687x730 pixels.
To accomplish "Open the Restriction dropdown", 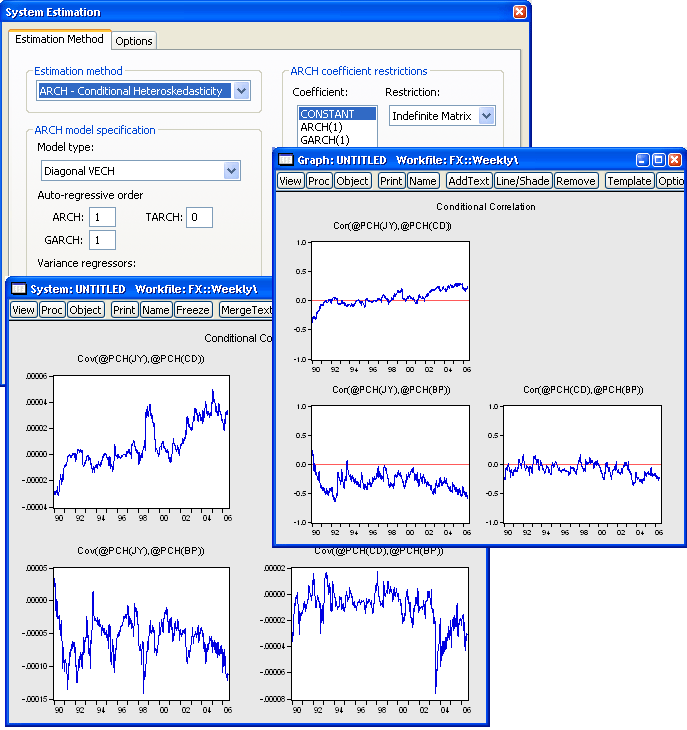I will pos(487,116).
